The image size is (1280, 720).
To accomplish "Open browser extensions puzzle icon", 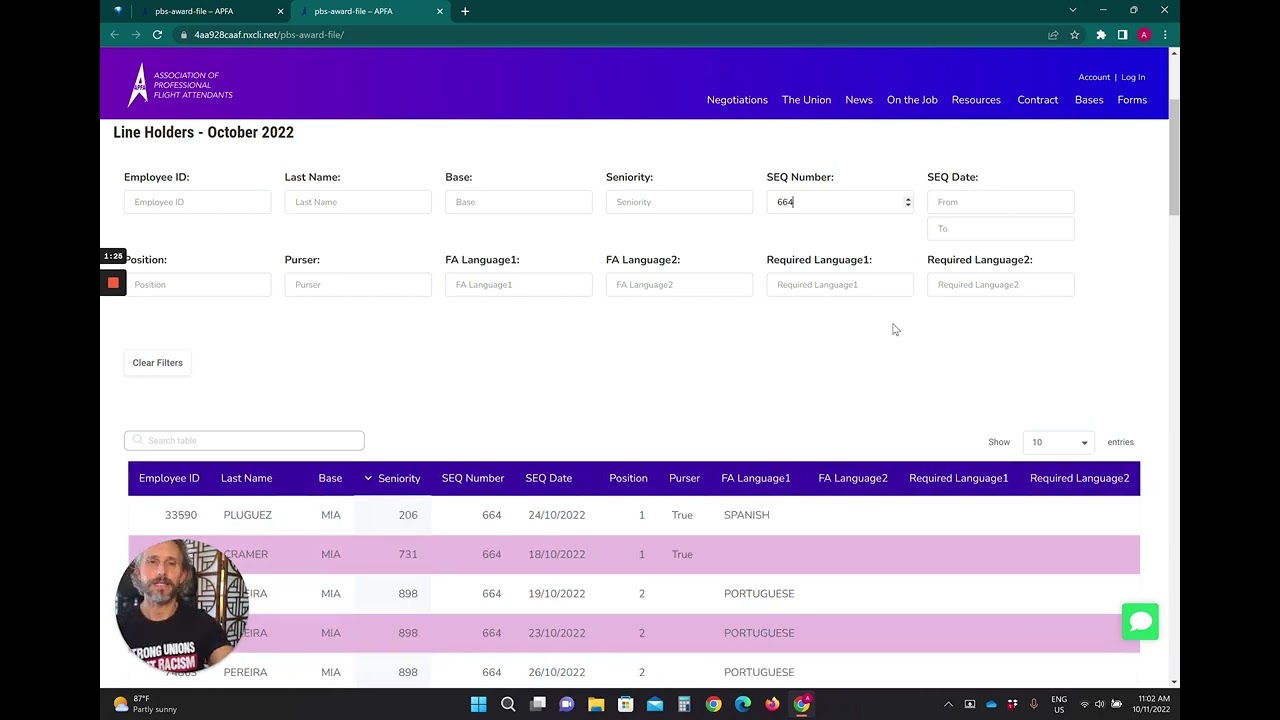I will coord(1101,35).
